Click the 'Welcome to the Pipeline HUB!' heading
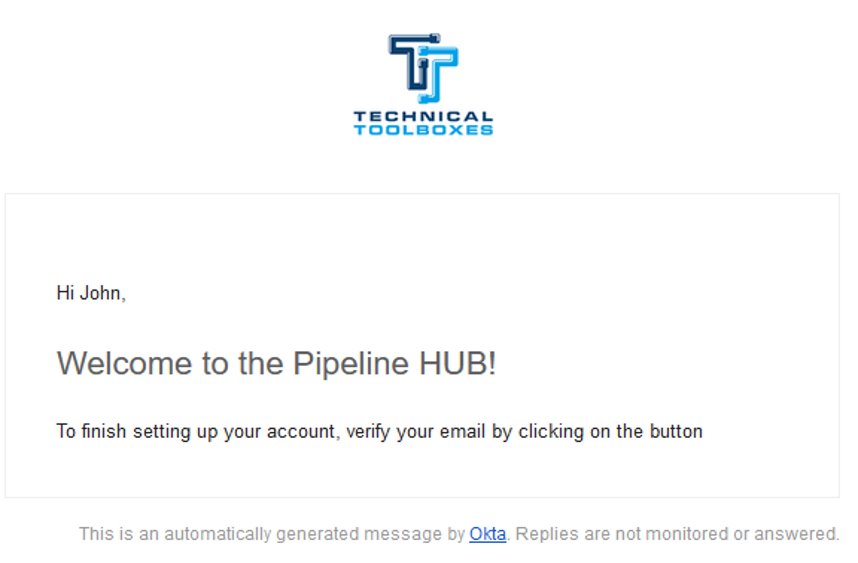 pyautogui.click(x=276, y=363)
